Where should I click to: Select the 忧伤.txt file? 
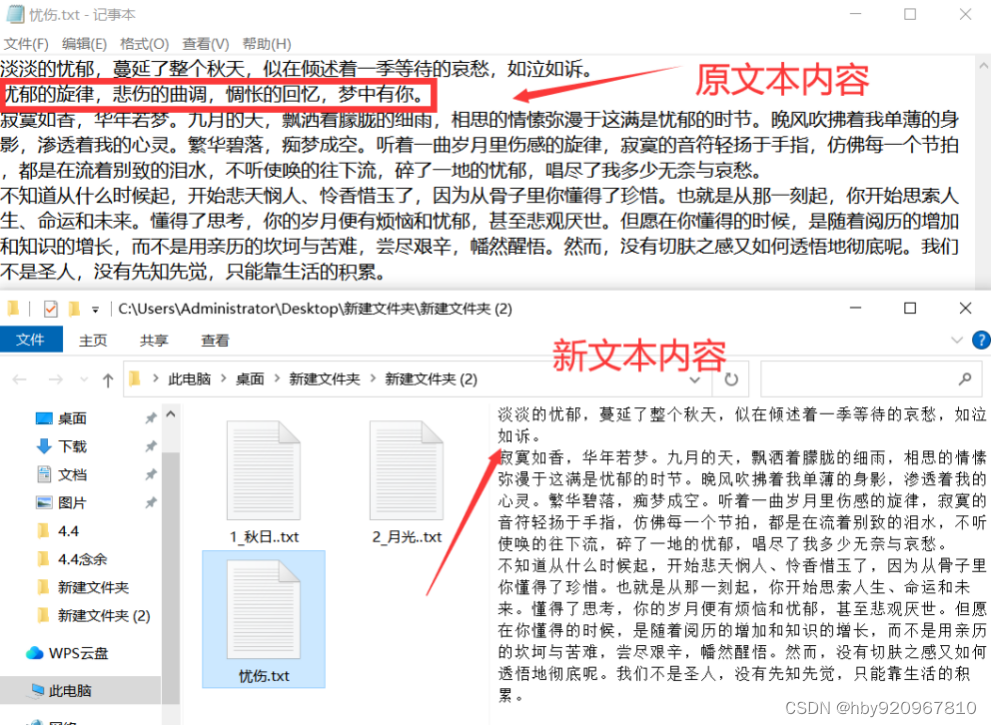tap(264, 619)
